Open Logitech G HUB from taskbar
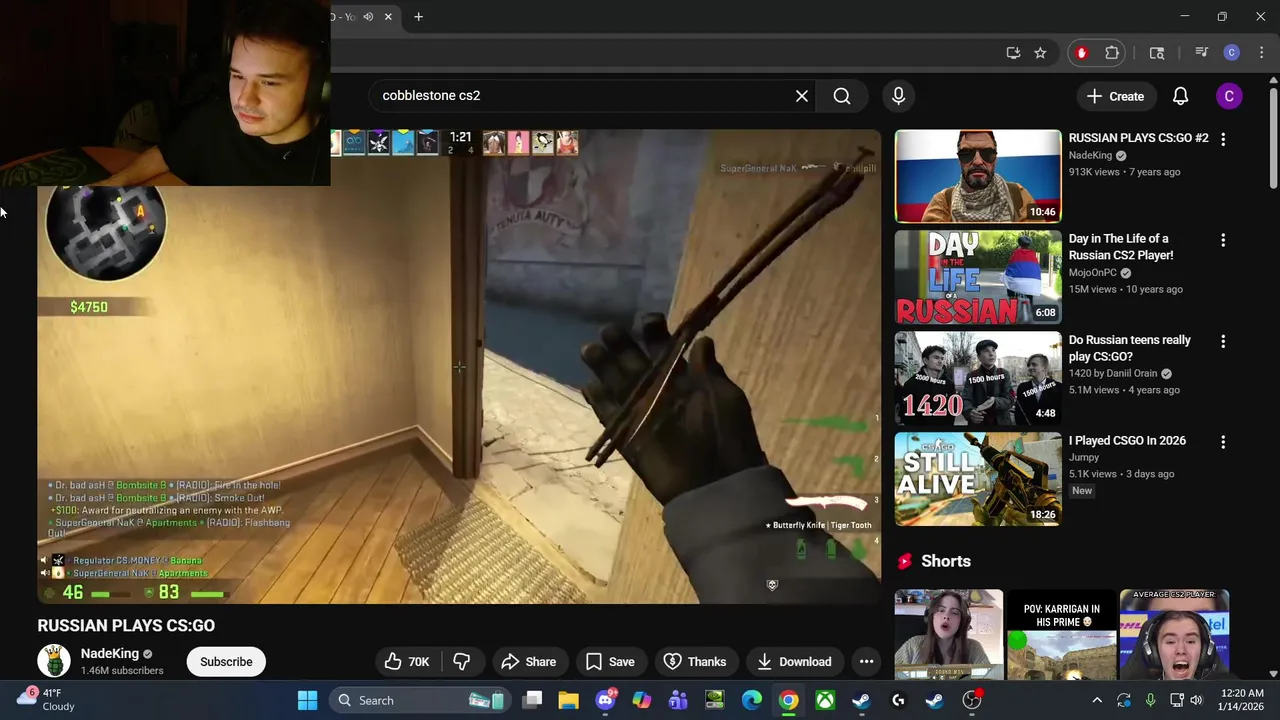The image size is (1280, 720). 898,700
